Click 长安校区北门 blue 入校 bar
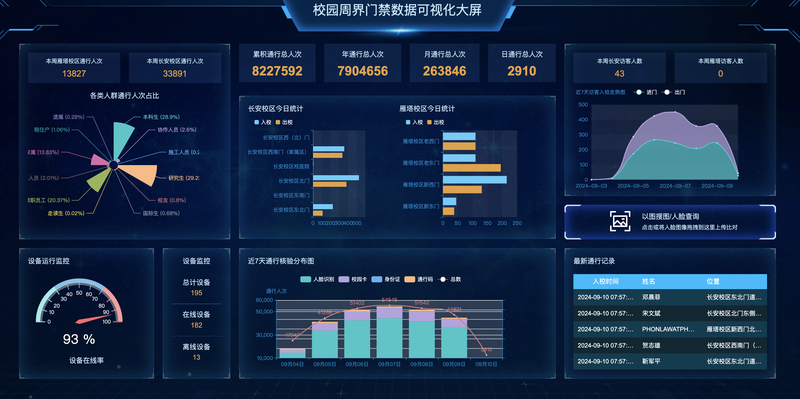The image size is (800, 399). (x=336, y=178)
